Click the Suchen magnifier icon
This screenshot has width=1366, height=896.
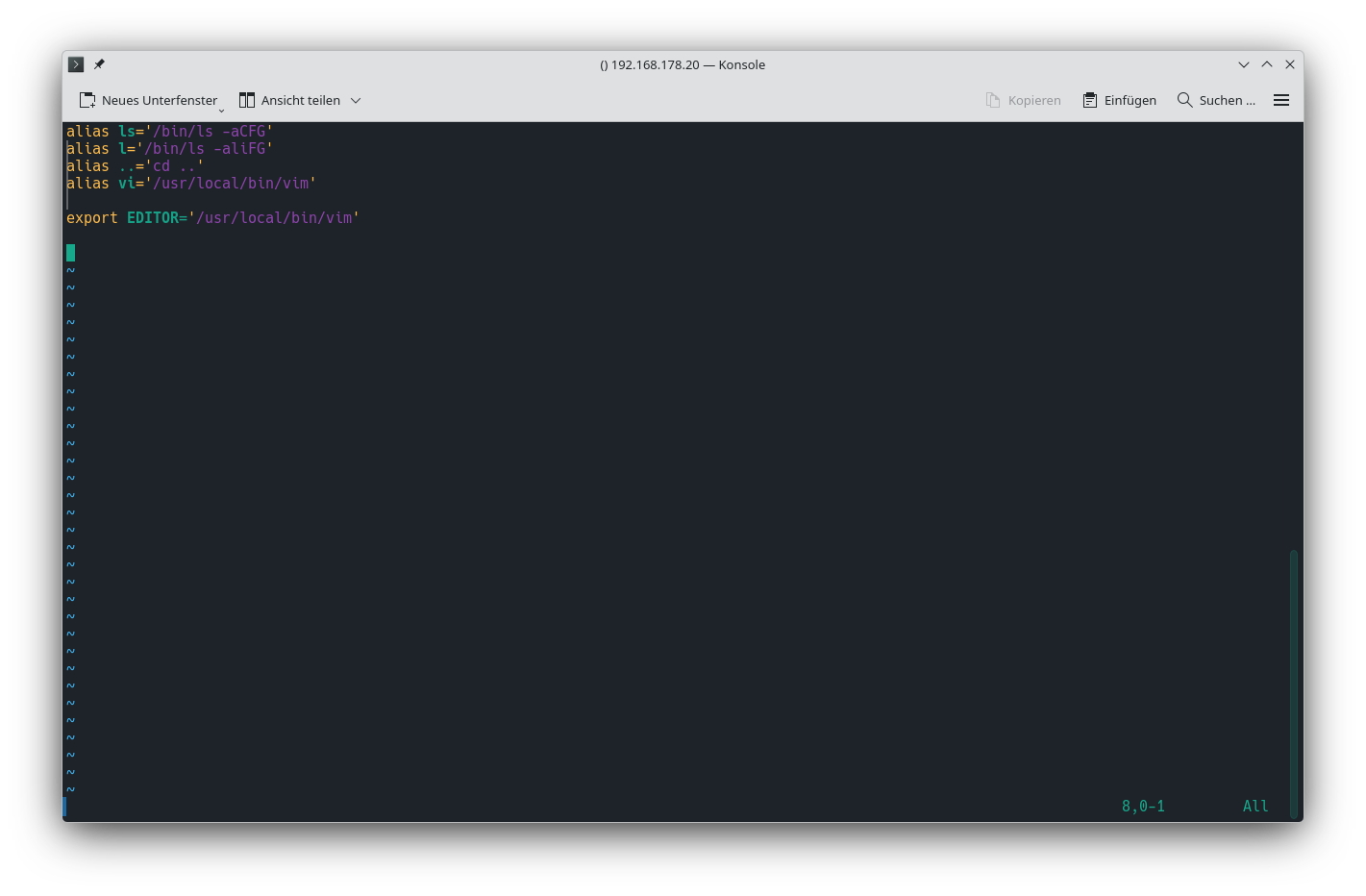1184,100
